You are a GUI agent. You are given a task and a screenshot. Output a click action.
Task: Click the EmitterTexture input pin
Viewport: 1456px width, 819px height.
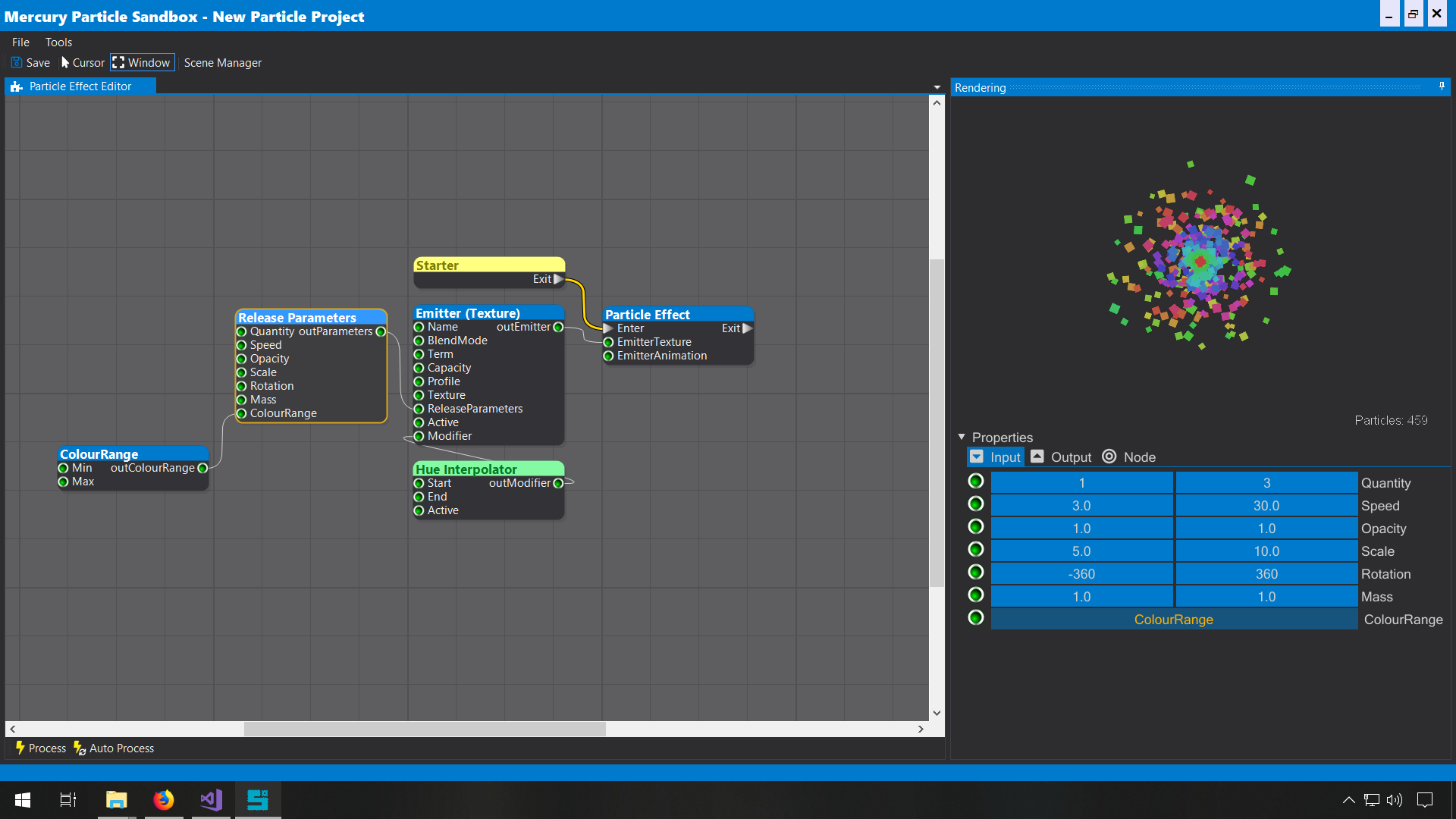tap(608, 342)
